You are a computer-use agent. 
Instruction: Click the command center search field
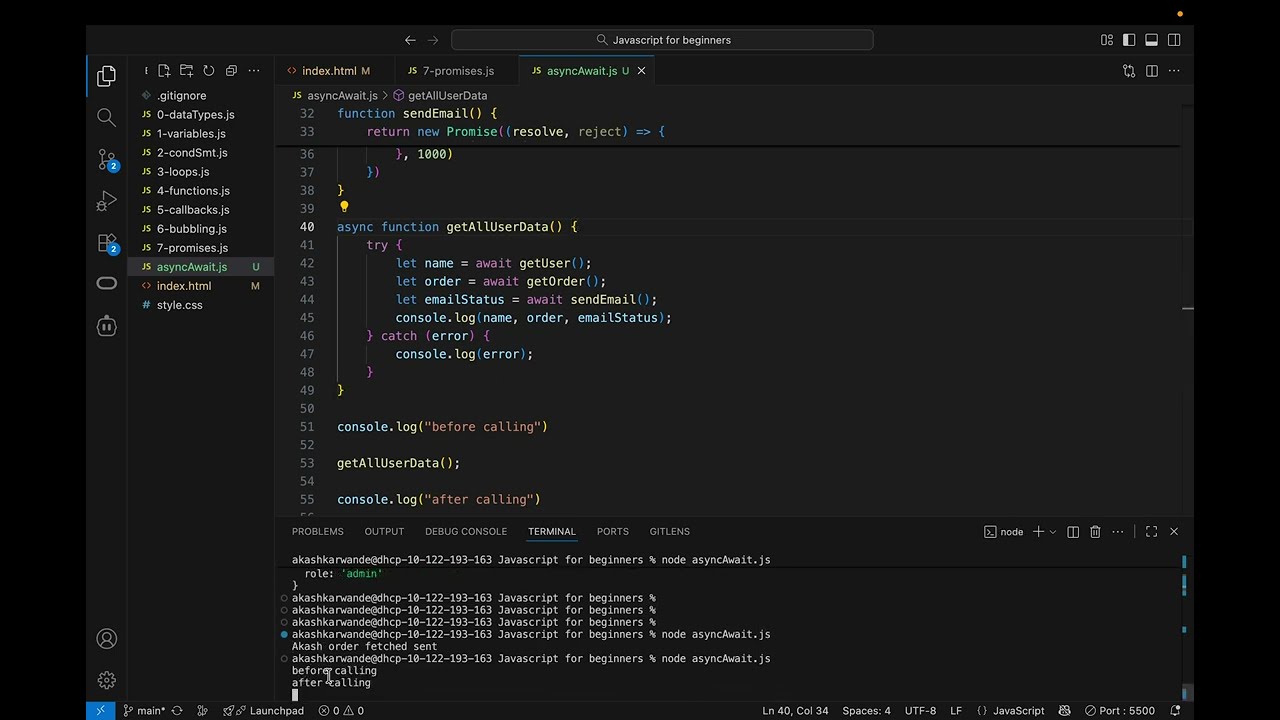662,40
